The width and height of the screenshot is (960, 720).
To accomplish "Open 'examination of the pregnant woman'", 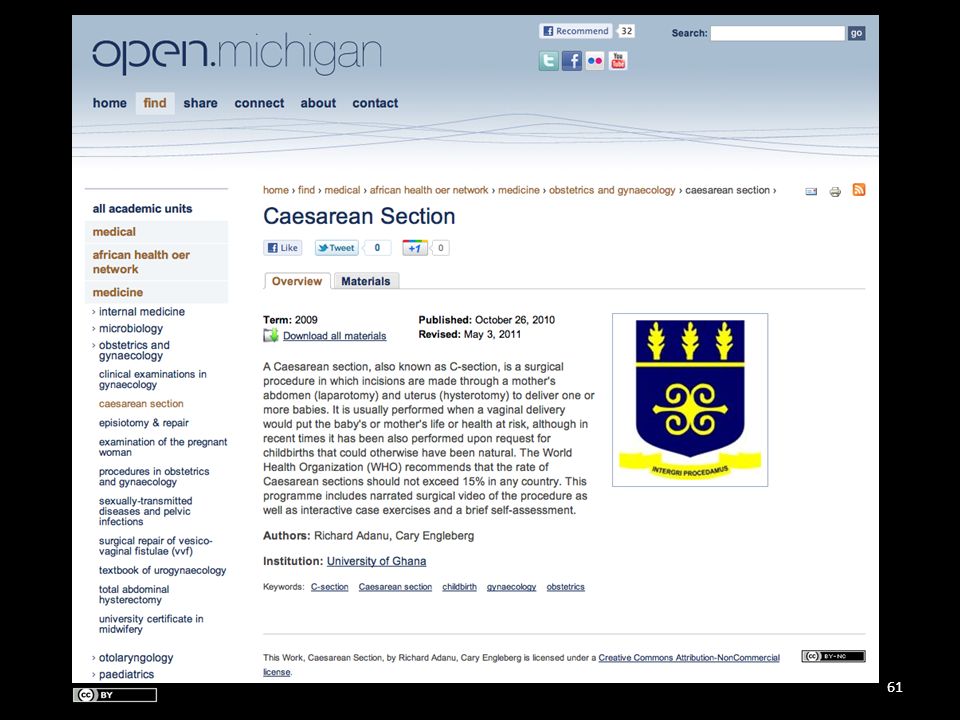I will pos(163,447).
